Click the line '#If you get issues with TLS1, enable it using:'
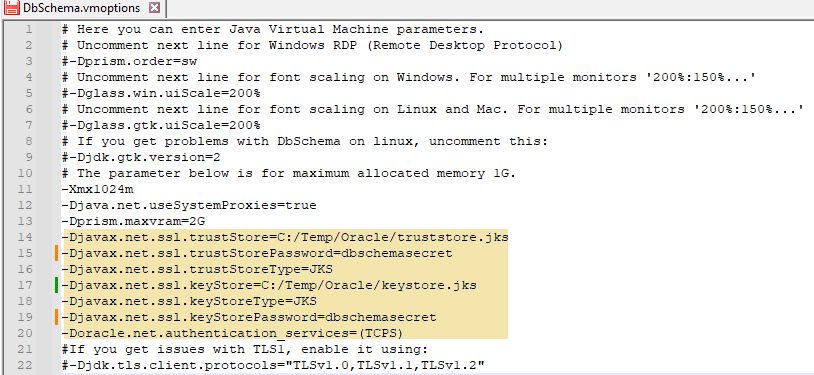The image size is (814, 375). point(244,350)
